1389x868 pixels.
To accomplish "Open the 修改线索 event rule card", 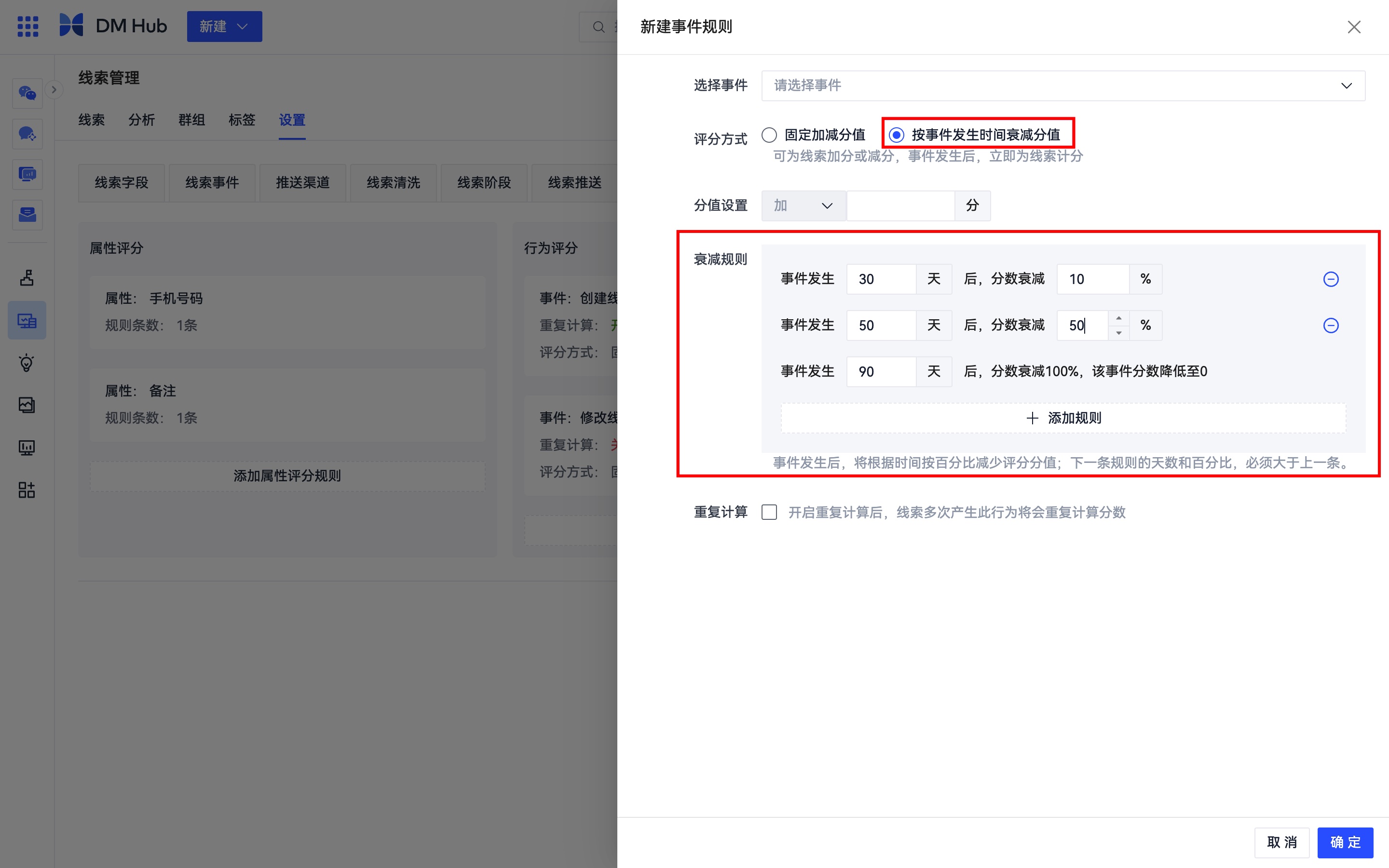I will (571, 445).
